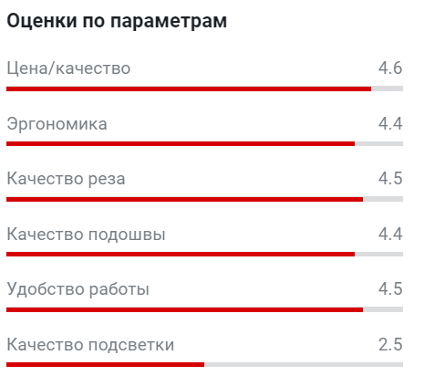Select the 'Эргономика' parameter label
Viewport: 424px width, 377px height.
coord(57,125)
